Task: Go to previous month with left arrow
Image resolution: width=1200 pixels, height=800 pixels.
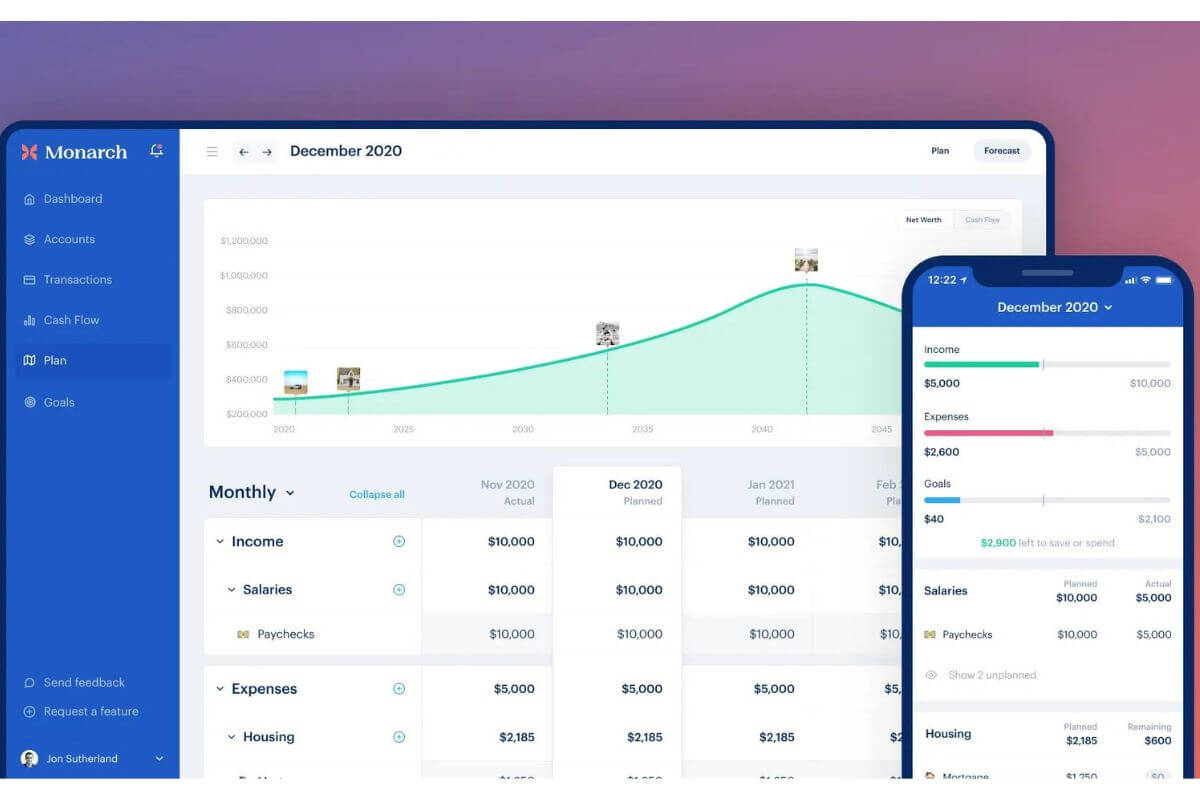Action: pyautogui.click(x=243, y=152)
